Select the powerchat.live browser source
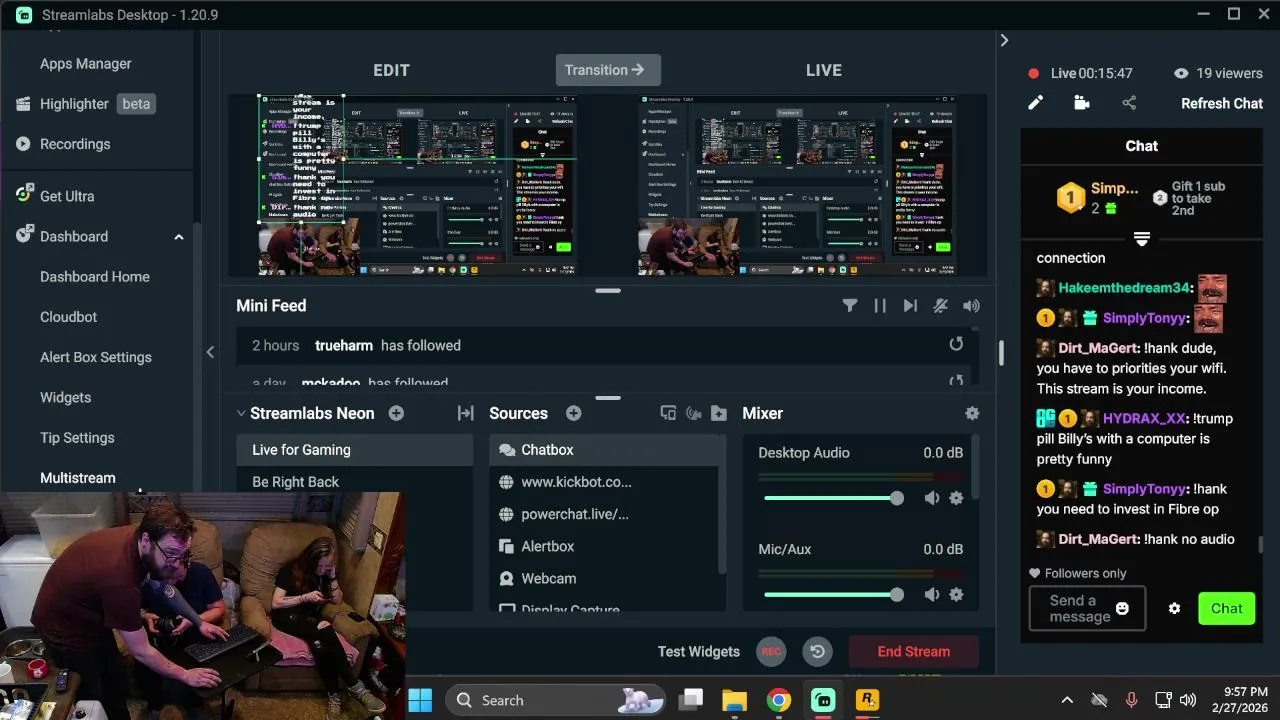The image size is (1280, 720). (x=603, y=514)
